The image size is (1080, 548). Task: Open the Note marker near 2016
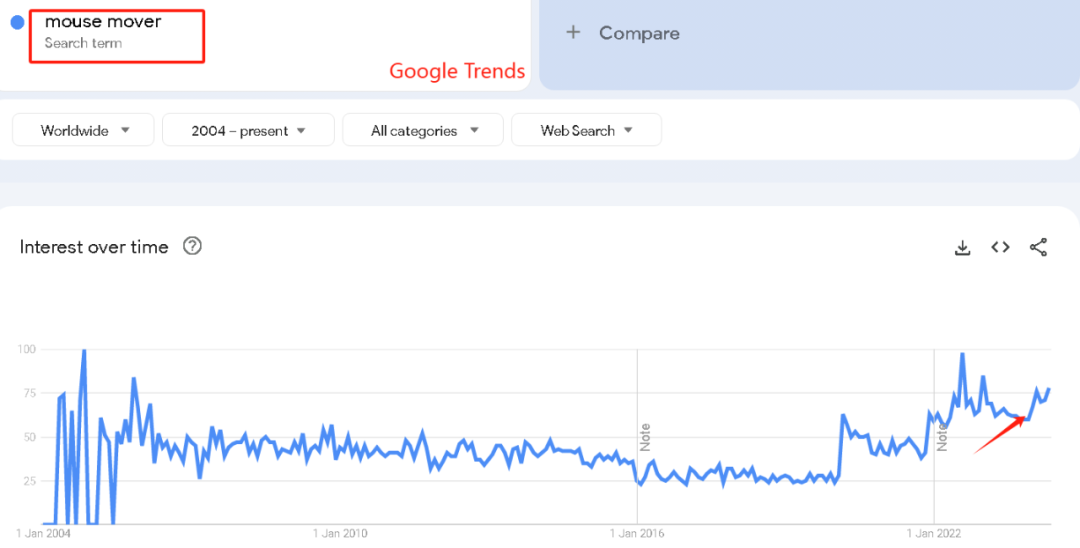tap(645, 436)
